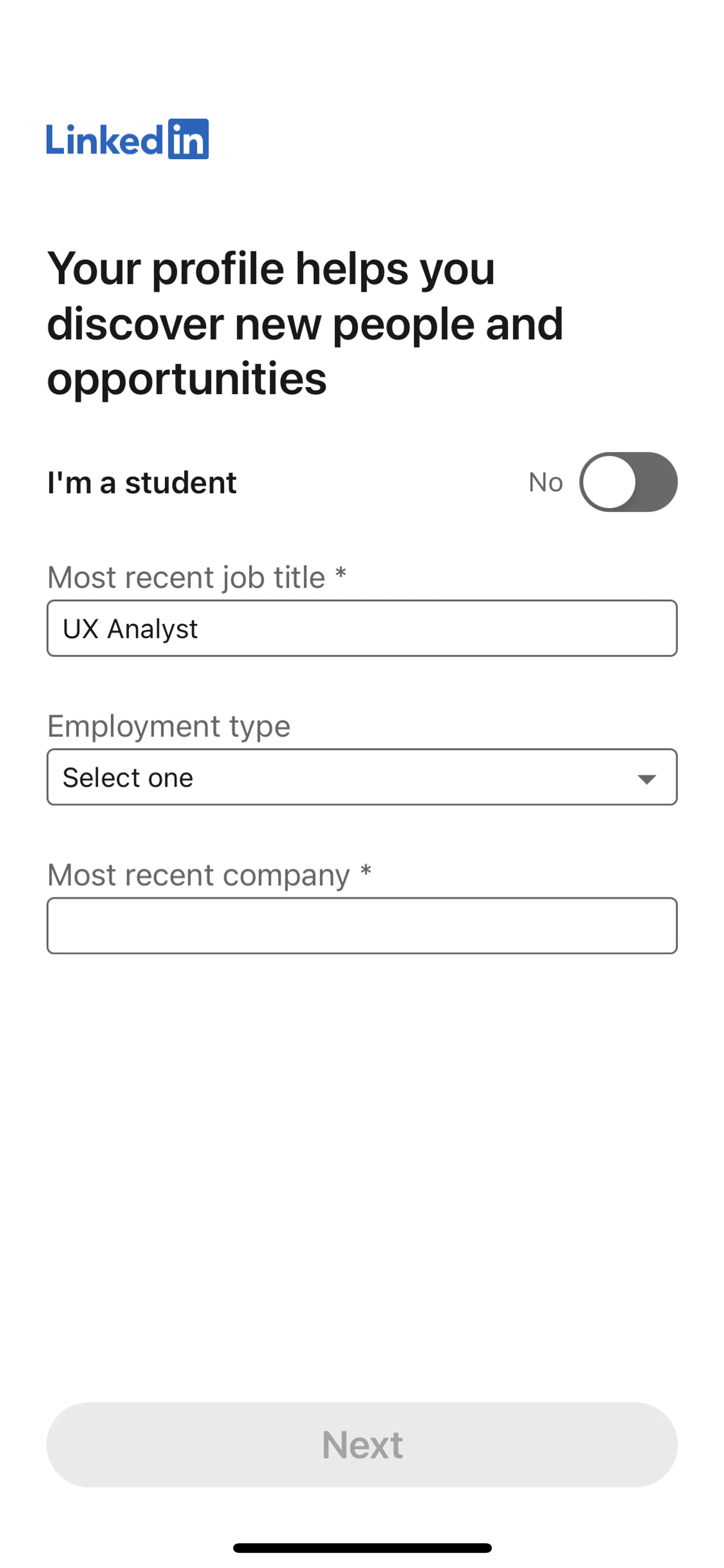This screenshot has width=724, height=1568.
Task: Click the "I'm a student" label
Action: tap(142, 483)
